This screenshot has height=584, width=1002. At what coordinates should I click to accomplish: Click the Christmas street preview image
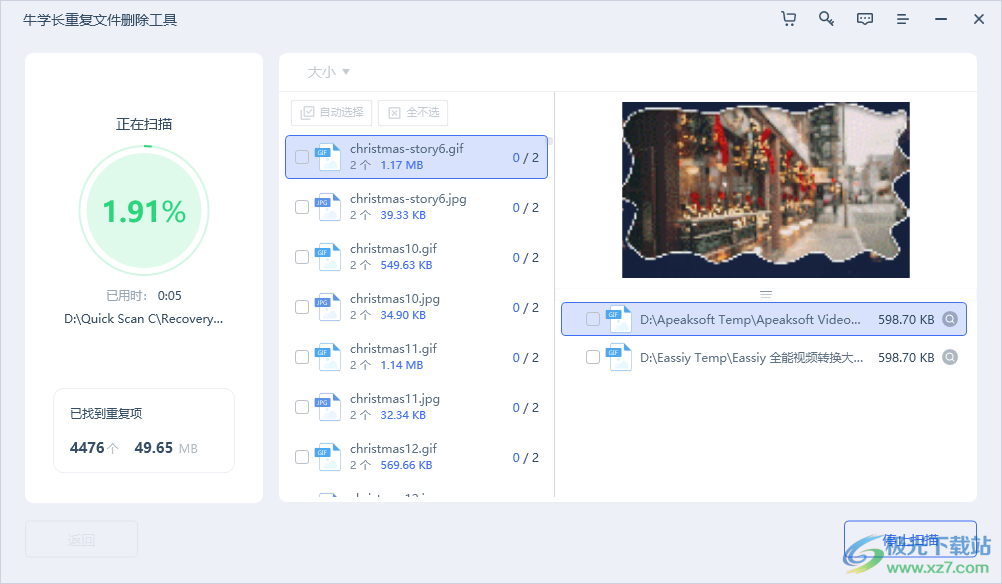point(765,189)
